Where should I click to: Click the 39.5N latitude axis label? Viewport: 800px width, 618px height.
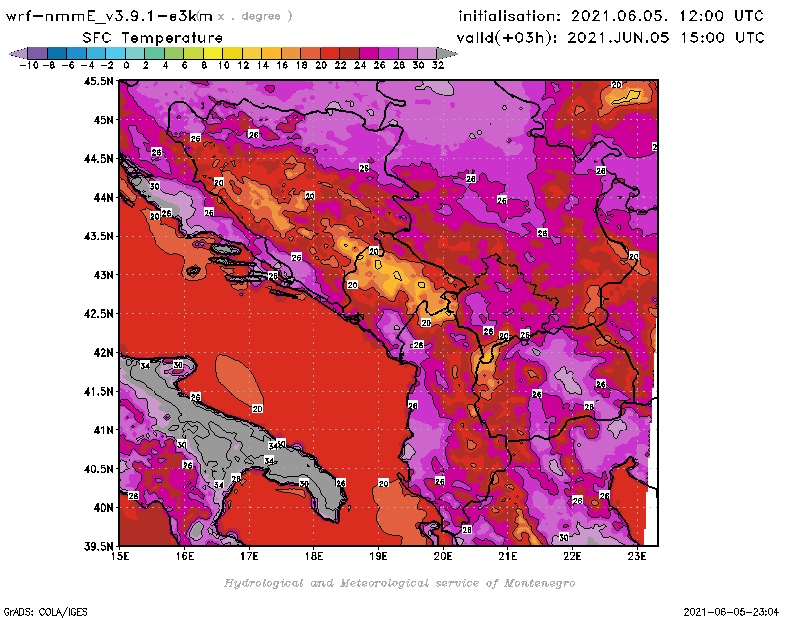tap(98, 547)
